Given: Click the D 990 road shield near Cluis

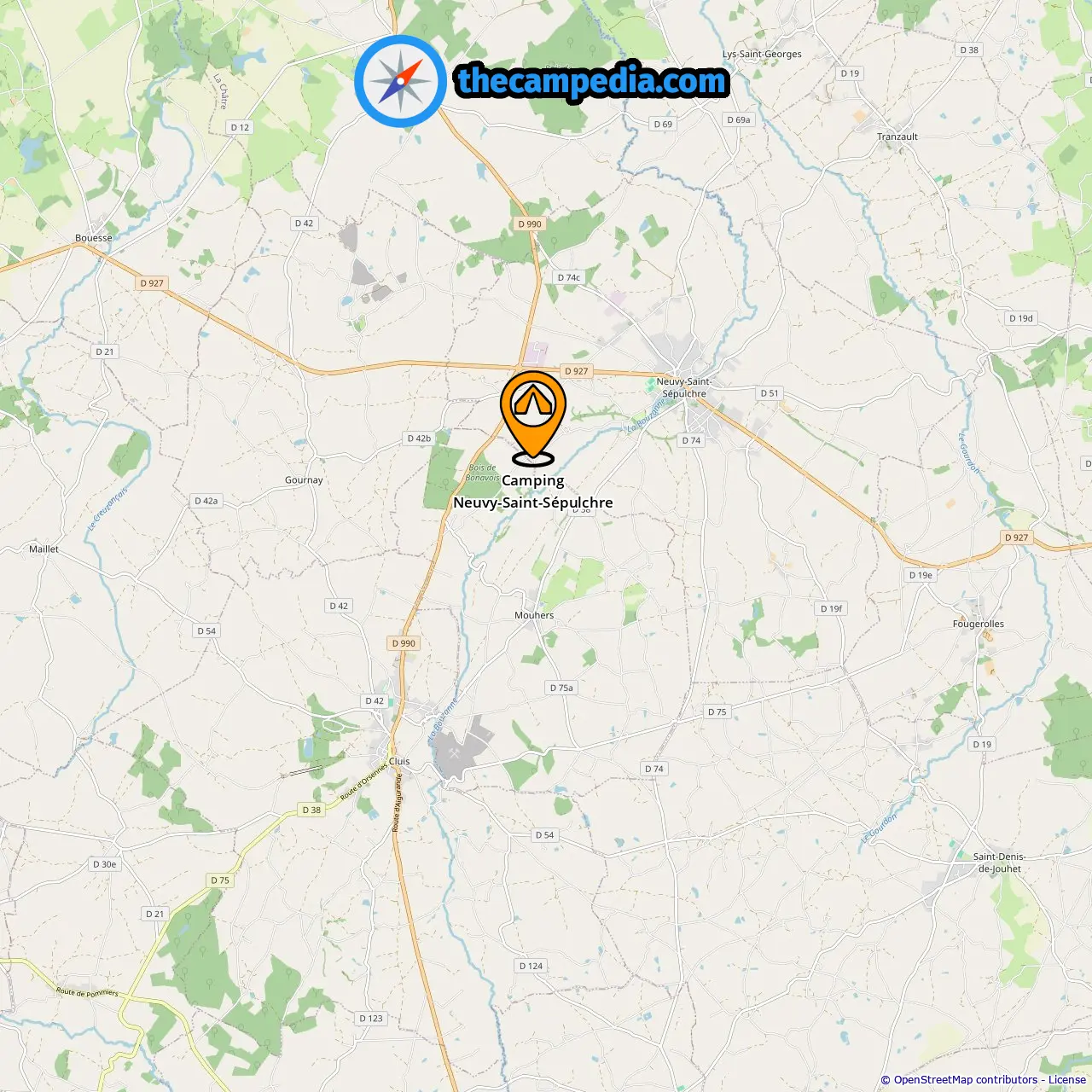Looking at the screenshot, I should [x=404, y=643].
